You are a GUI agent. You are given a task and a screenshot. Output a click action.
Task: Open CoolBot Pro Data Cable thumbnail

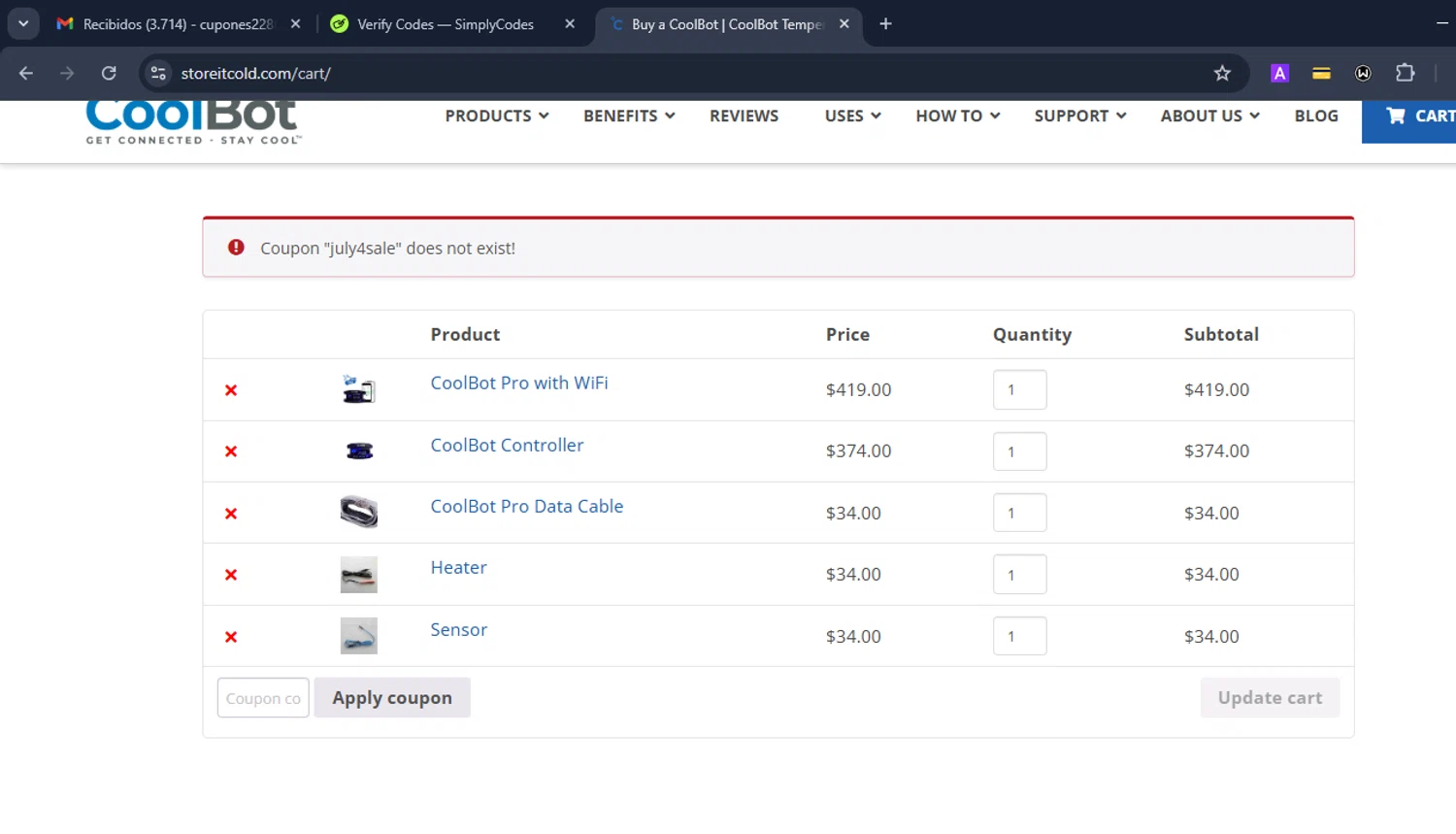(x=359, y=512)
